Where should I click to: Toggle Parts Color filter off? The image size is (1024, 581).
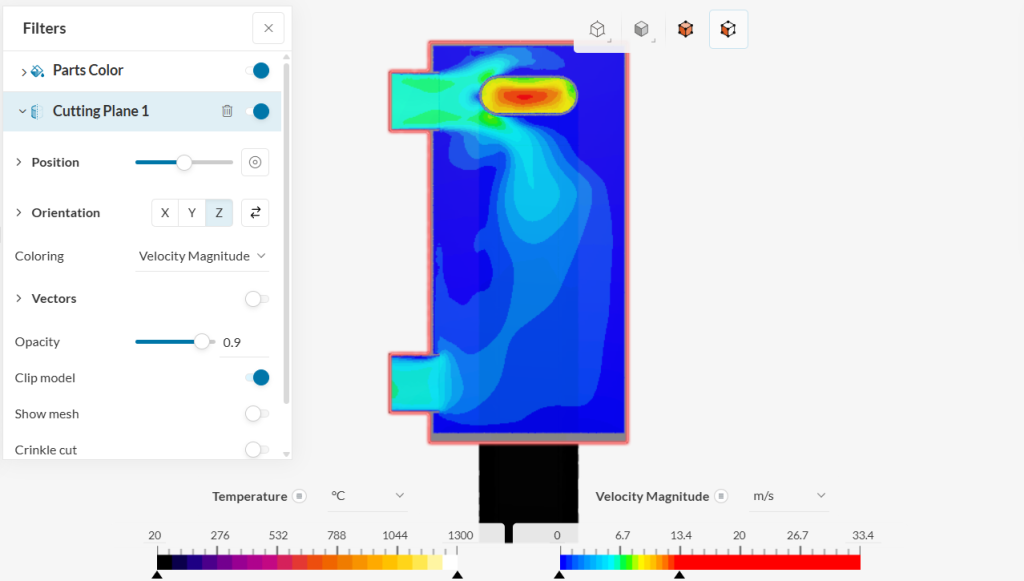tap(257, 70)
